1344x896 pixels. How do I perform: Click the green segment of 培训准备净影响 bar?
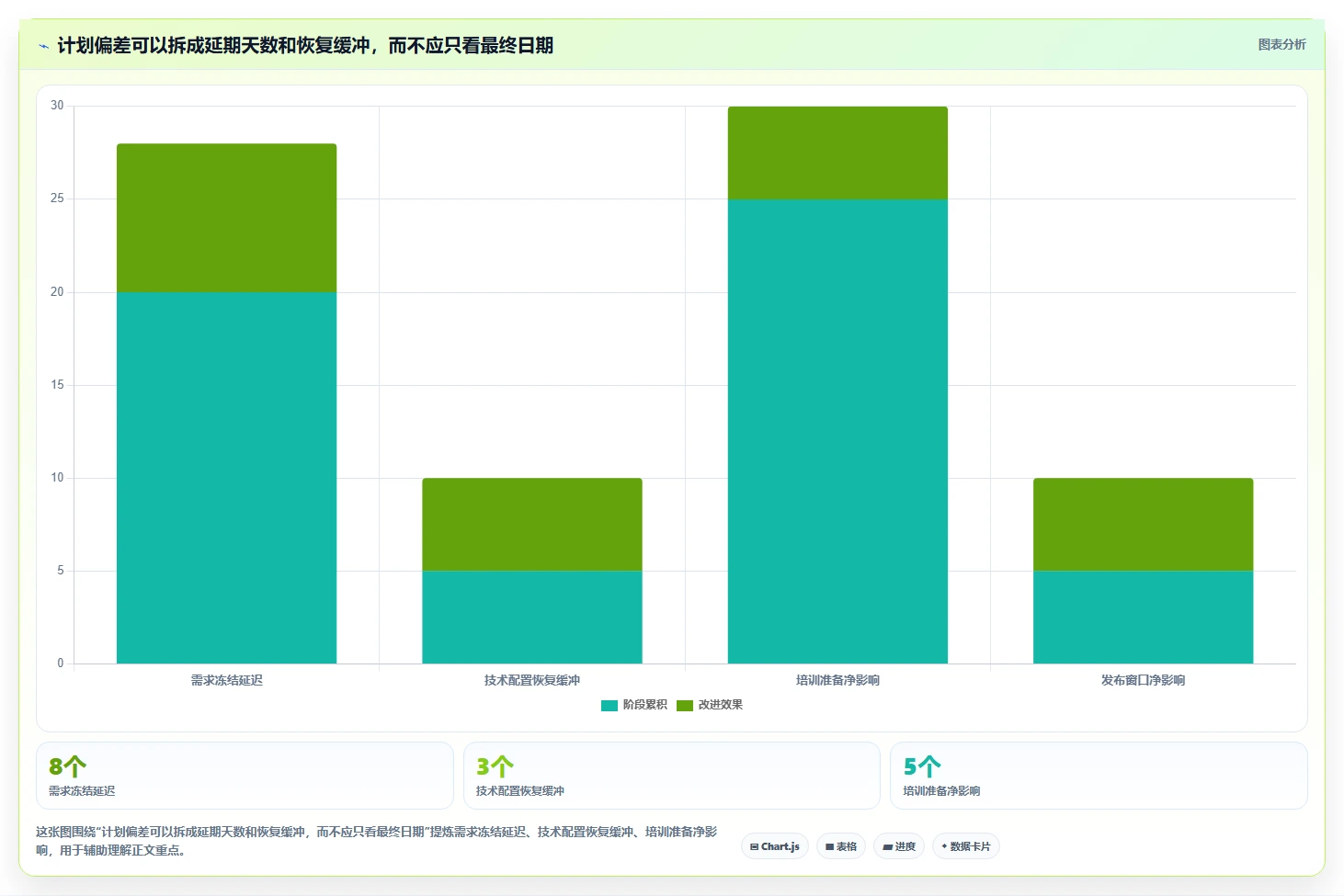coord(837,153)
